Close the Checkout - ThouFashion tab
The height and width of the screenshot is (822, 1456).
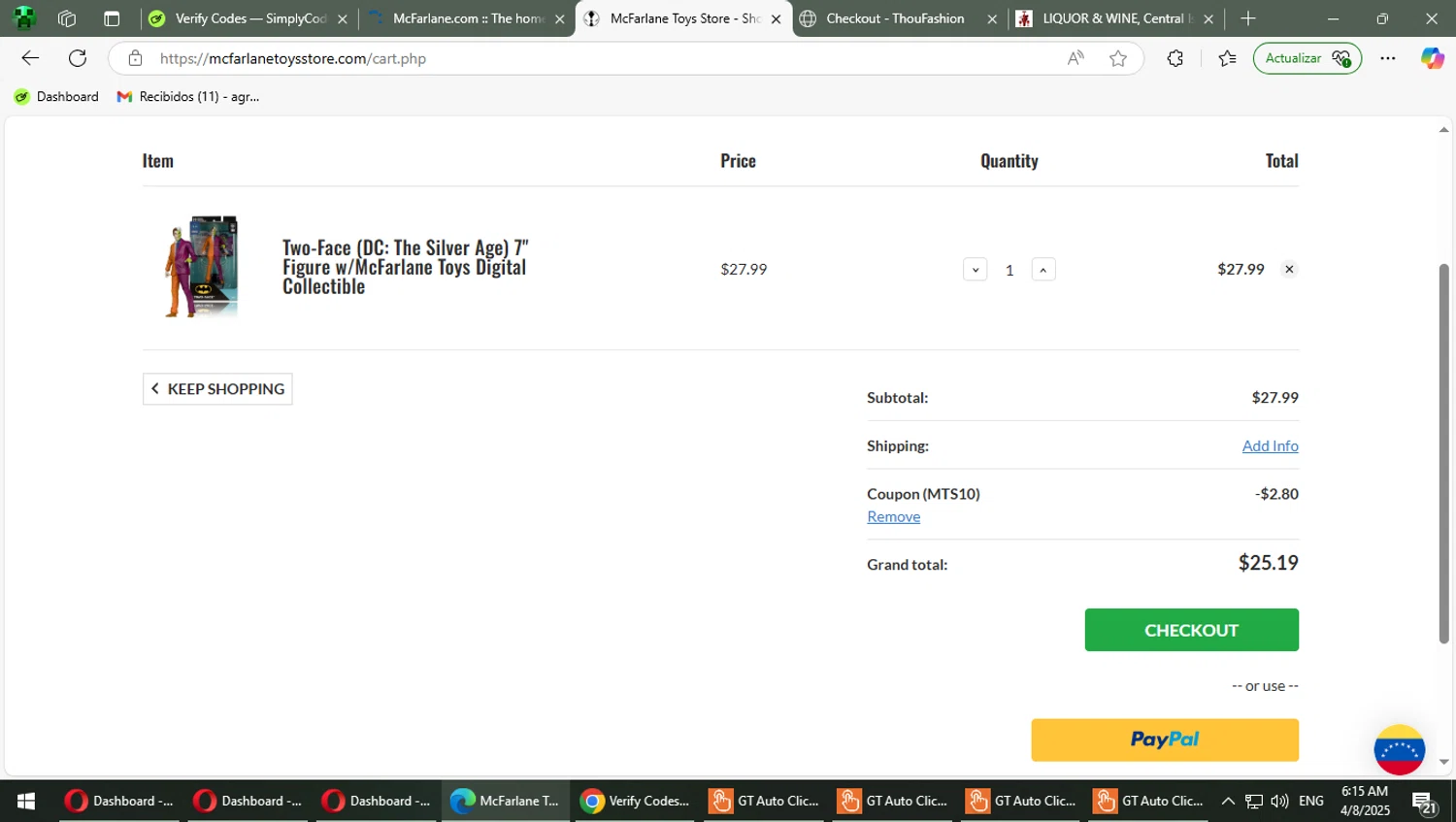[x=991, y=18]
